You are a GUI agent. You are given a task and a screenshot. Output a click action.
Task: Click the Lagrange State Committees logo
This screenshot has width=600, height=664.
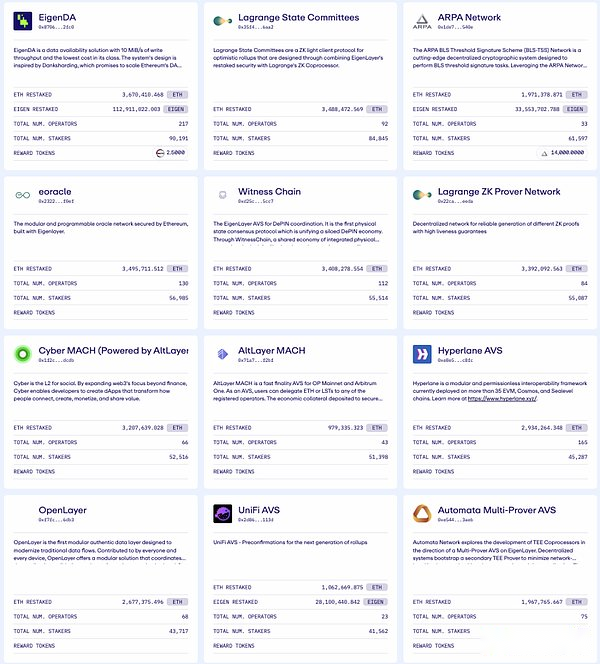[222, 22]
